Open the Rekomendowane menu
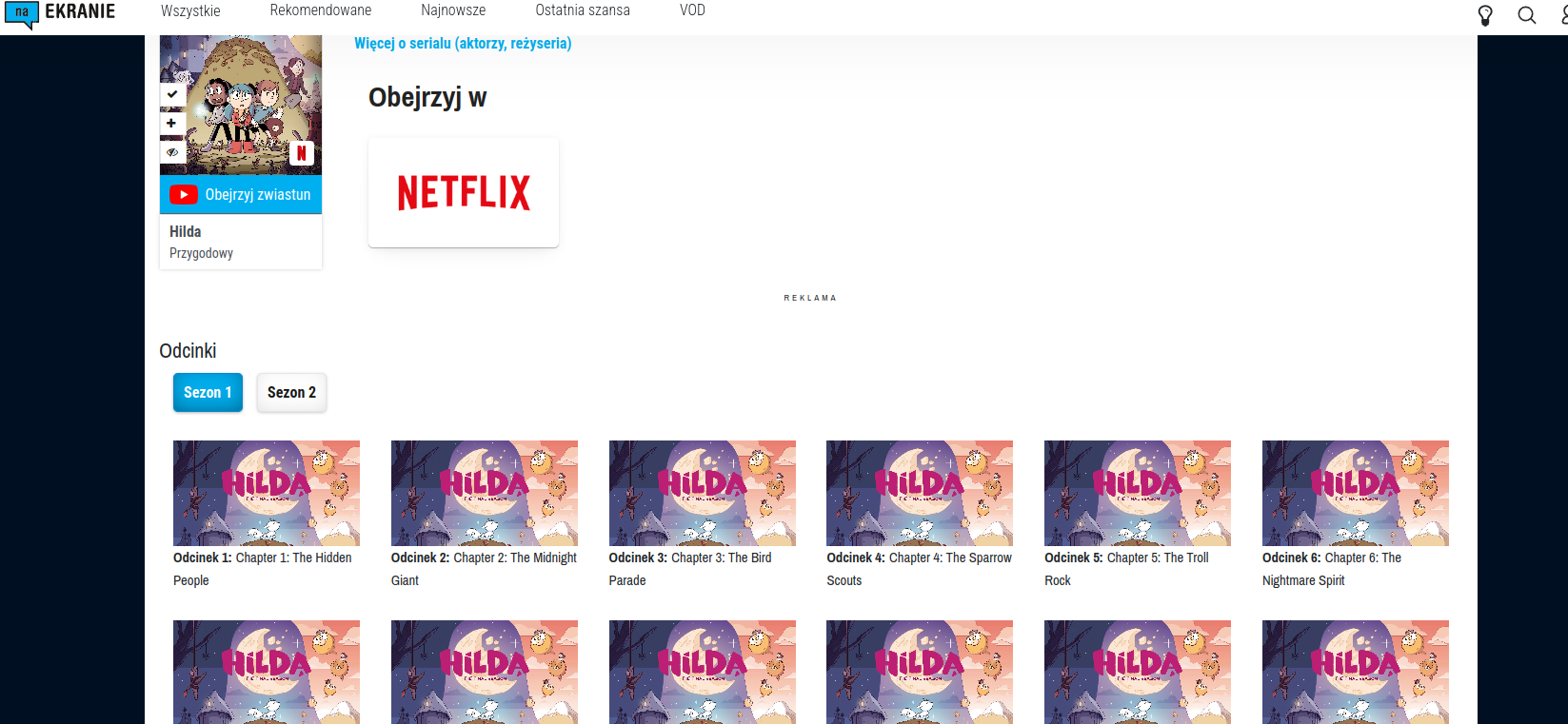 pos(320,10)
